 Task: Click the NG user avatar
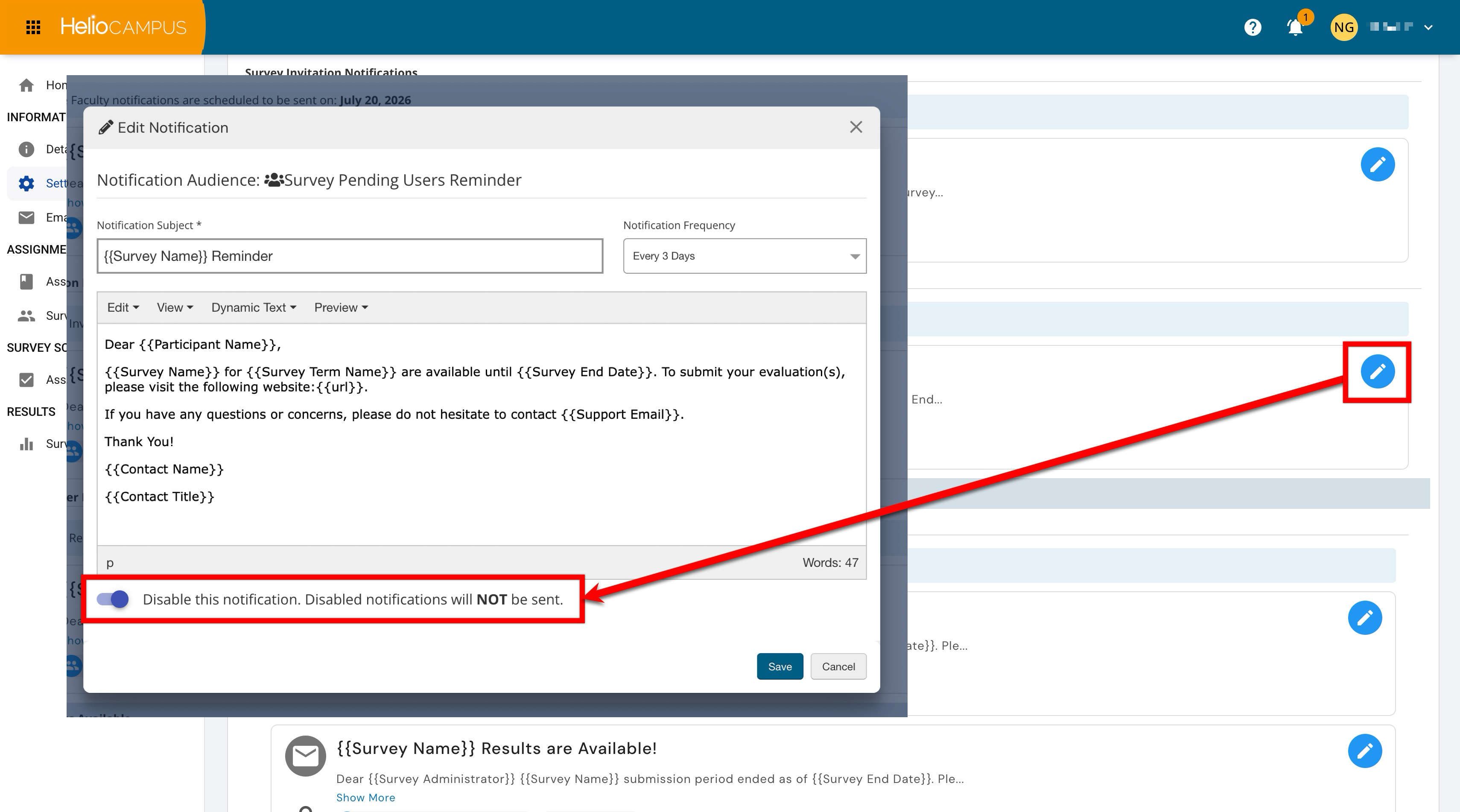1344,27
